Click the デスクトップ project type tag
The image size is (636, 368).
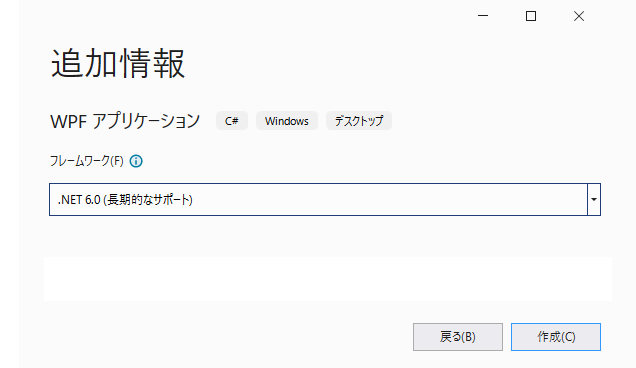pyautogui.click(x=359, y=121)
